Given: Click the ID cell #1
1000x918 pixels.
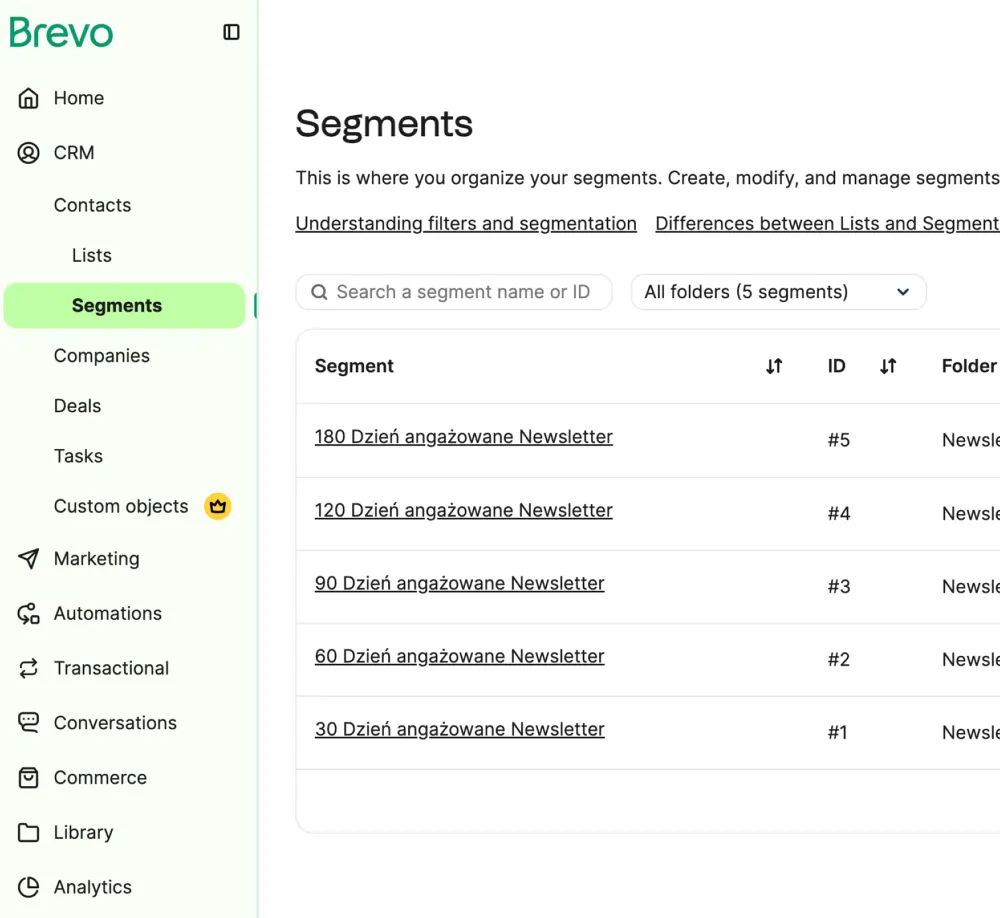Looking at the screenshot, I should coord(837,732).
